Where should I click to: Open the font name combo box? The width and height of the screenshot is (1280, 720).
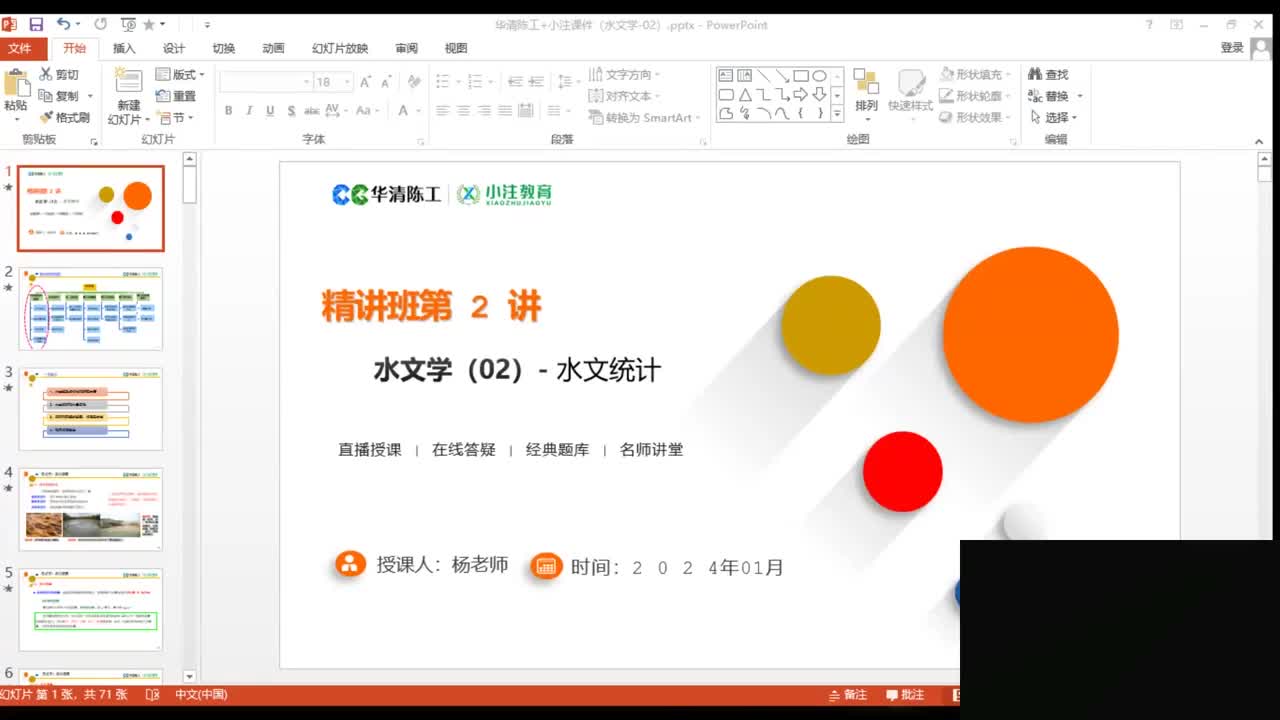(x=266, y=82)
